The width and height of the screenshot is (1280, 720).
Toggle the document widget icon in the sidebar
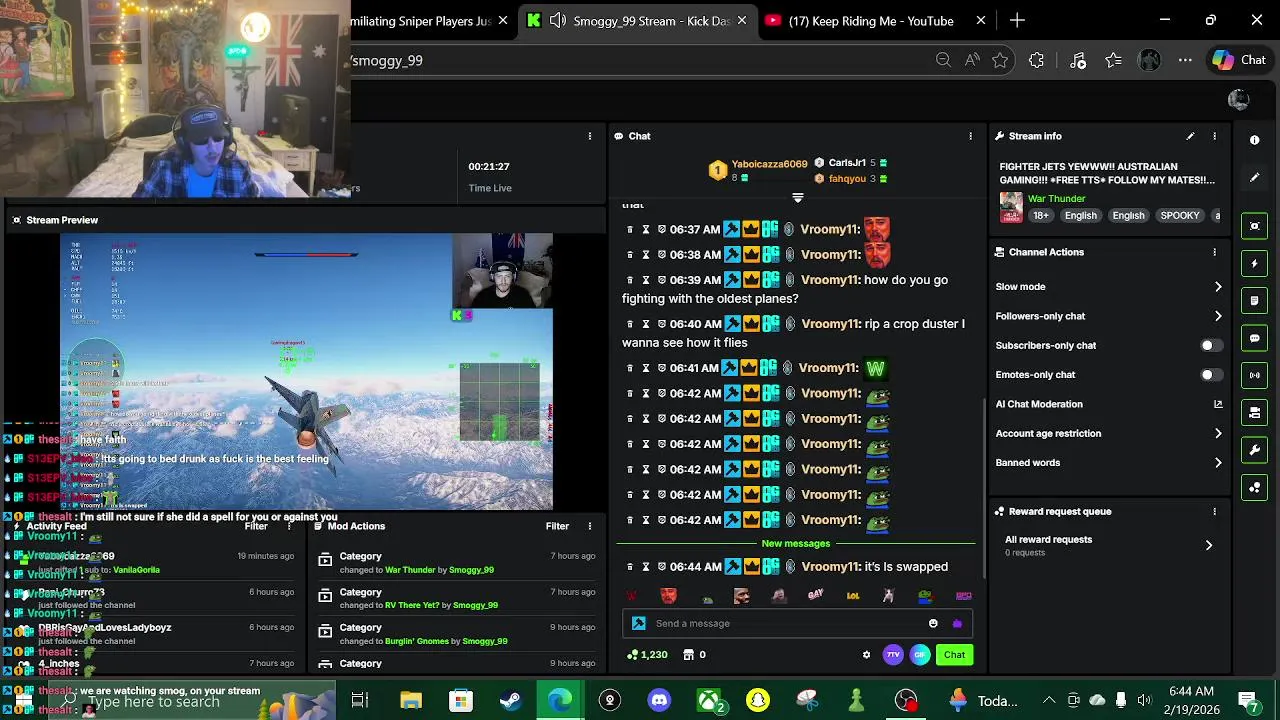pos(1255,300)
